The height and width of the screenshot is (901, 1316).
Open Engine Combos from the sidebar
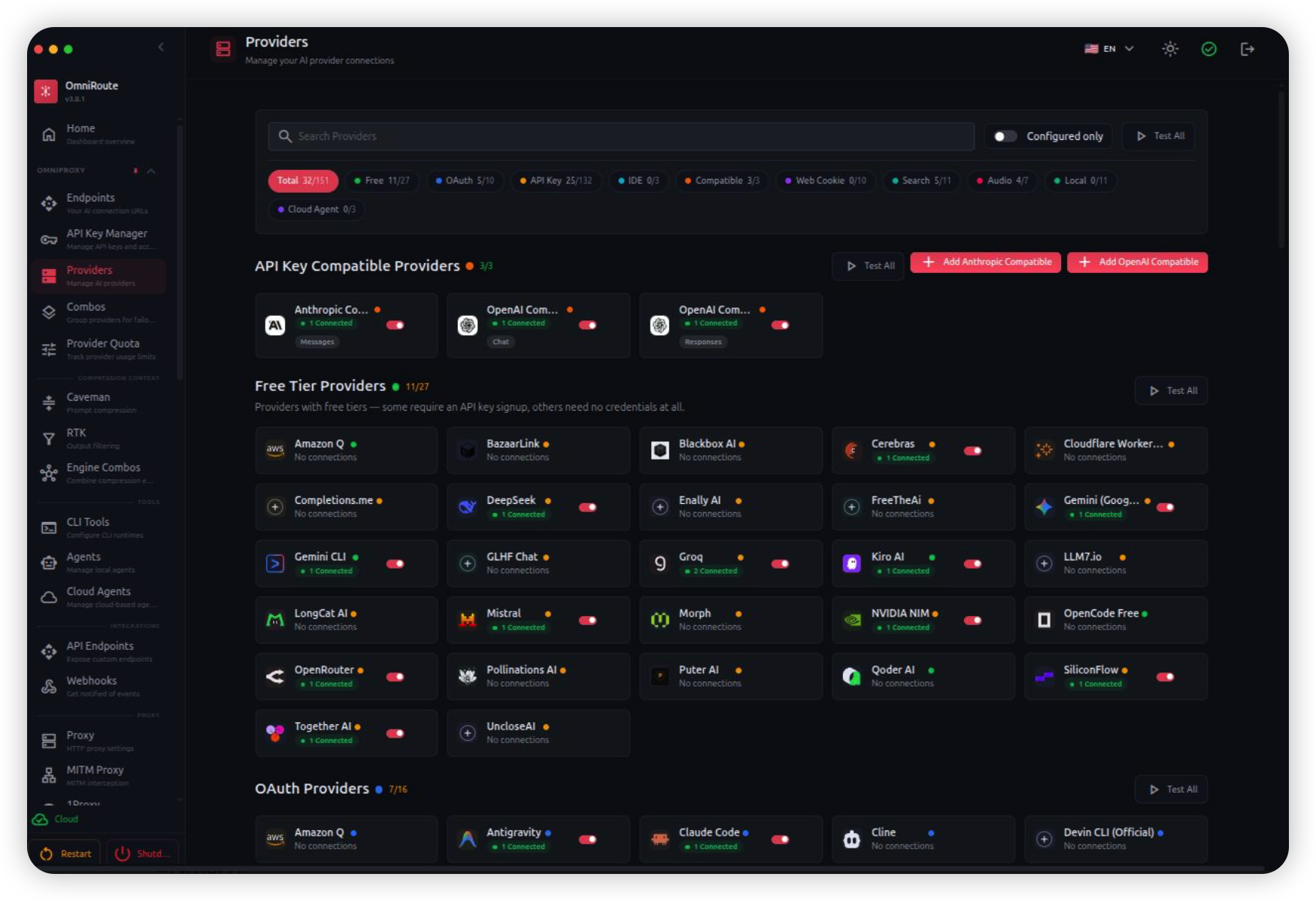click(99, 473)
